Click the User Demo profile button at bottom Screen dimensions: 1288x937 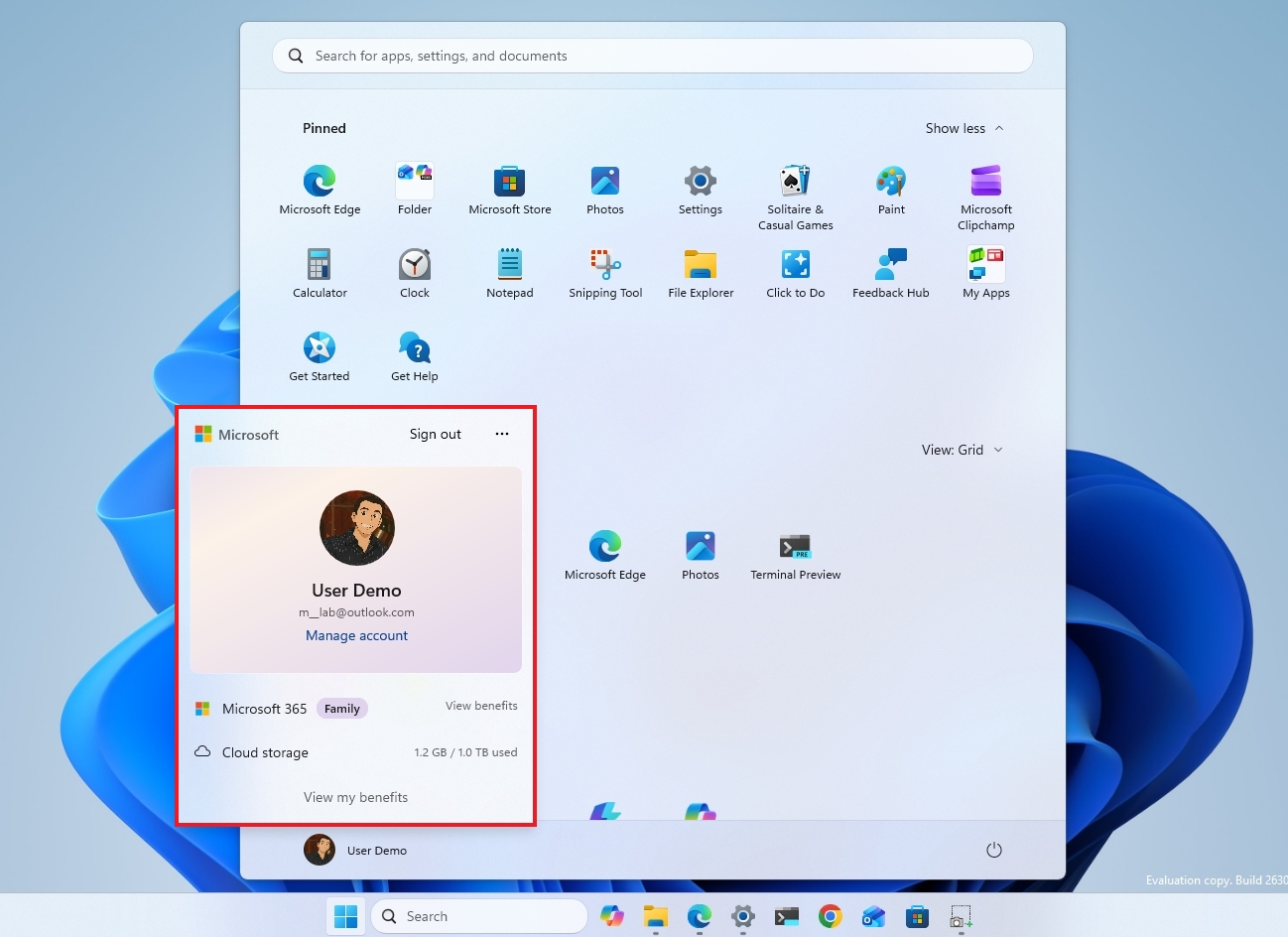click(x=355, y=850)
